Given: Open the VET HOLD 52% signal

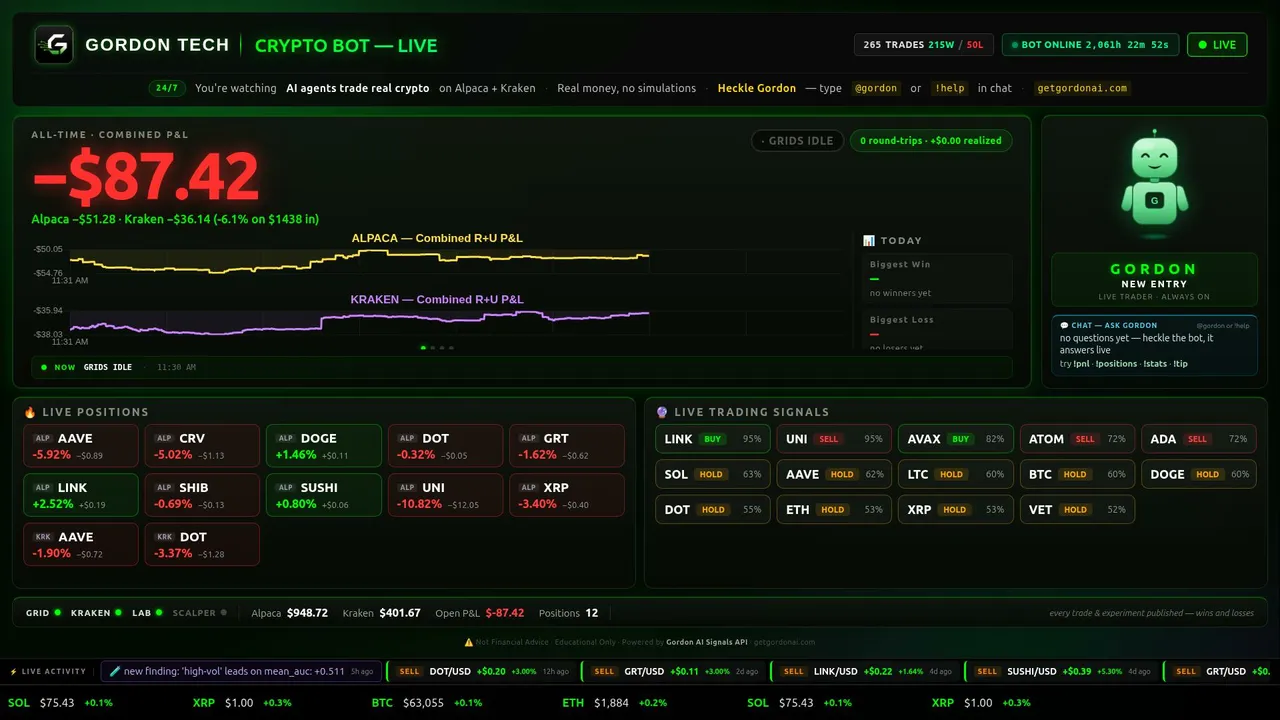Looking at the screenshot, I should pos(1077,509).
